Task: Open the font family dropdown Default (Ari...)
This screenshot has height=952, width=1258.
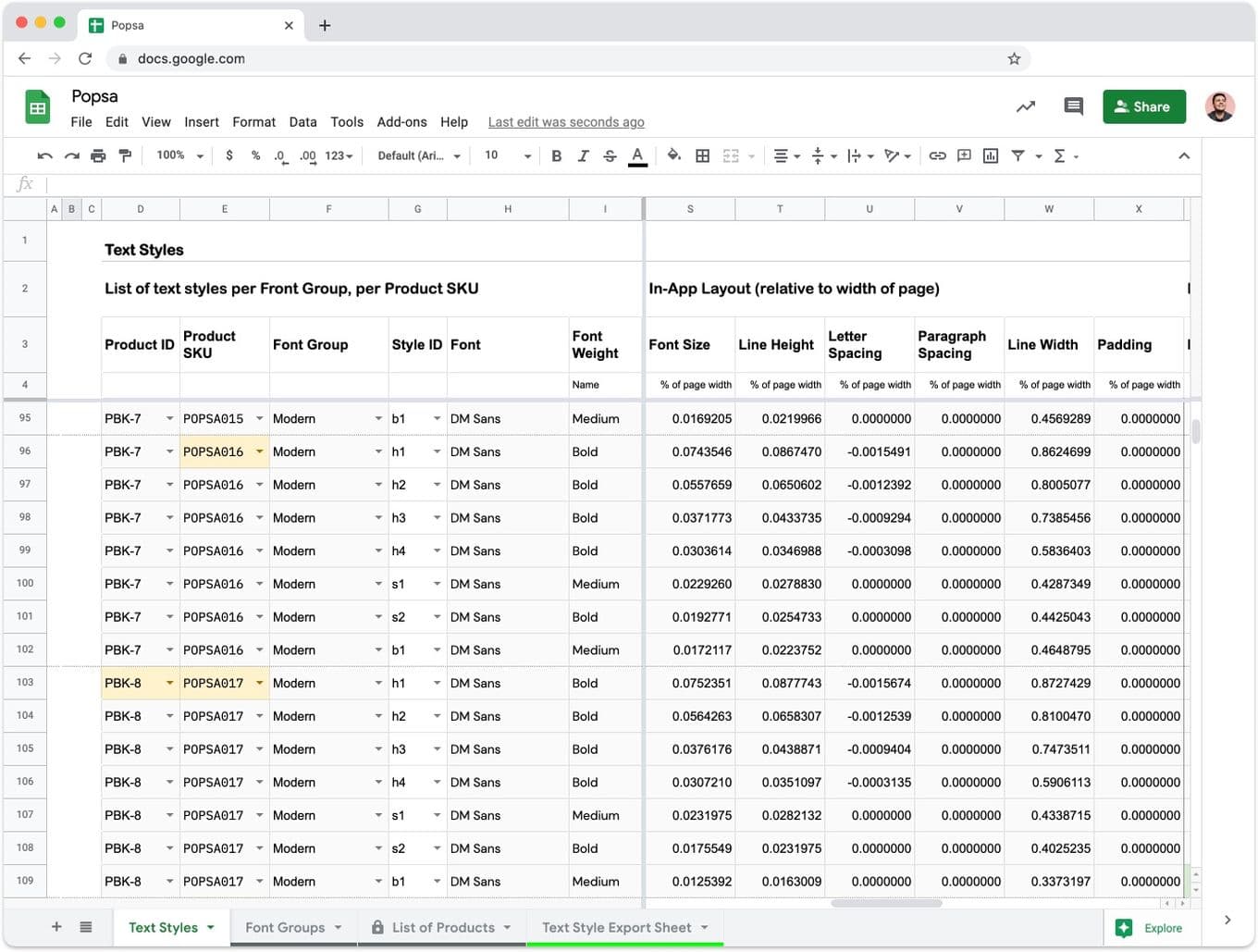Action: coord(418,155)
